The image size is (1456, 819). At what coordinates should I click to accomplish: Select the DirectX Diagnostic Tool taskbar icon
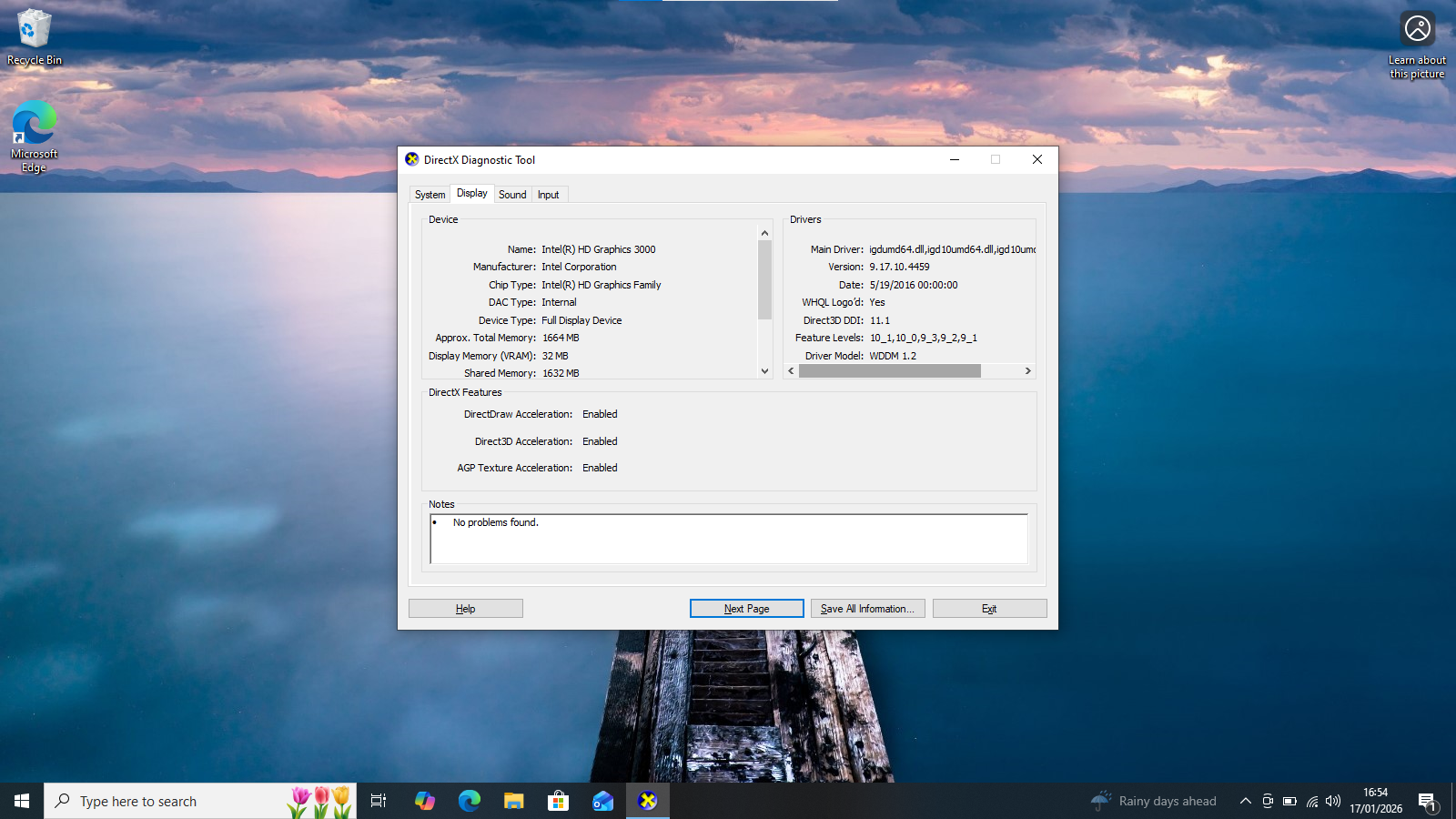click(647, 801)
